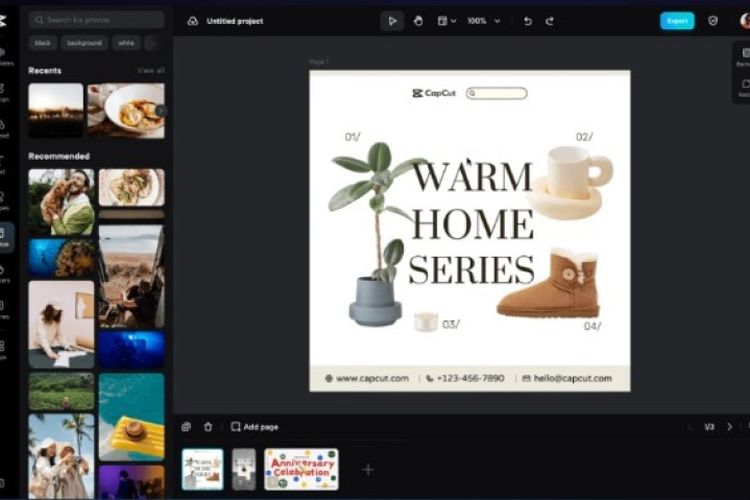Screen dimensions: 750x500
Task: Activate the Hand pan tool
Action: [x=418, y=21]
